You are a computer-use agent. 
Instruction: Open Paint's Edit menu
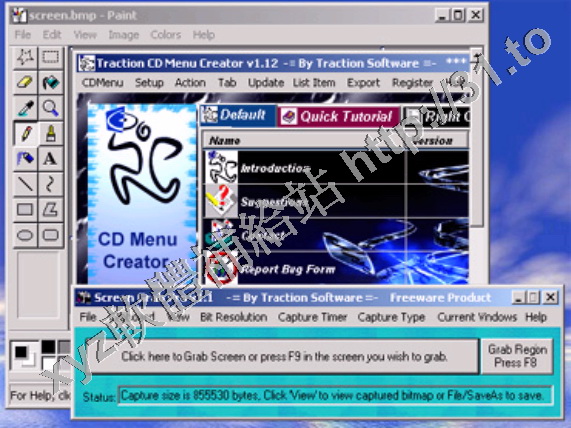tap(52, 35)
